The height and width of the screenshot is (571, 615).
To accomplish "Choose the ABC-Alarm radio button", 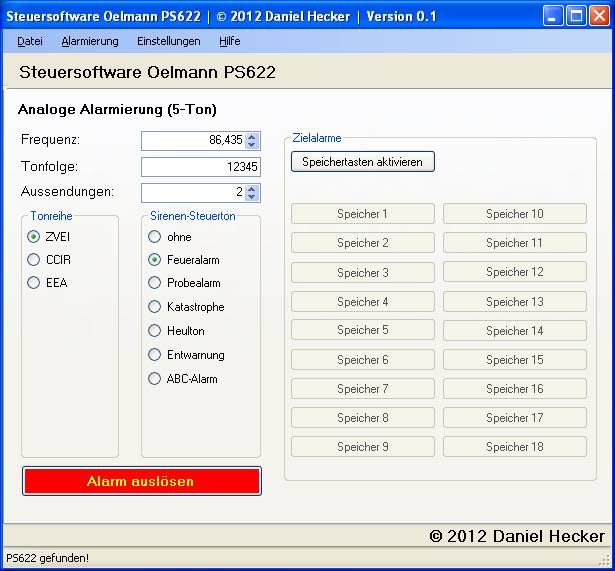I will 155,379.
